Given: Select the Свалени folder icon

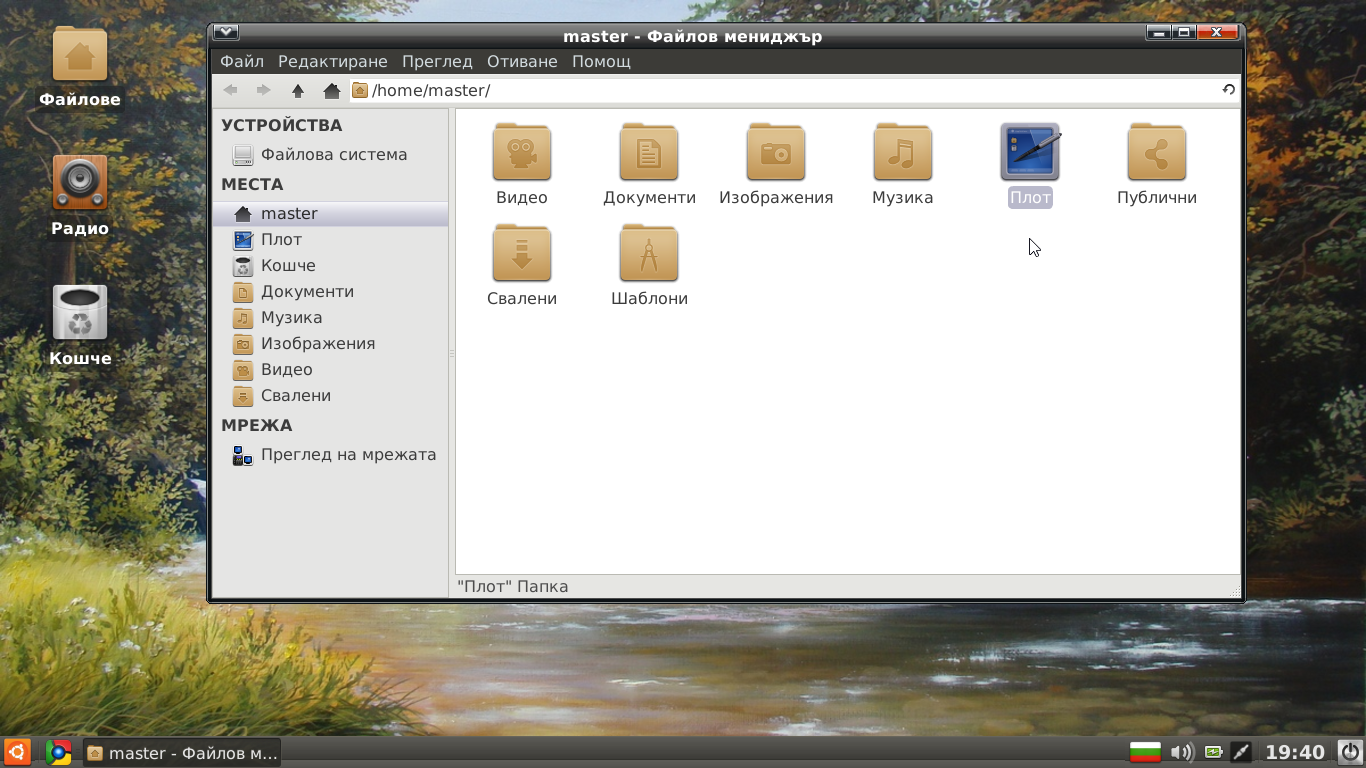Looking at the screenshot, I should 522,254.
